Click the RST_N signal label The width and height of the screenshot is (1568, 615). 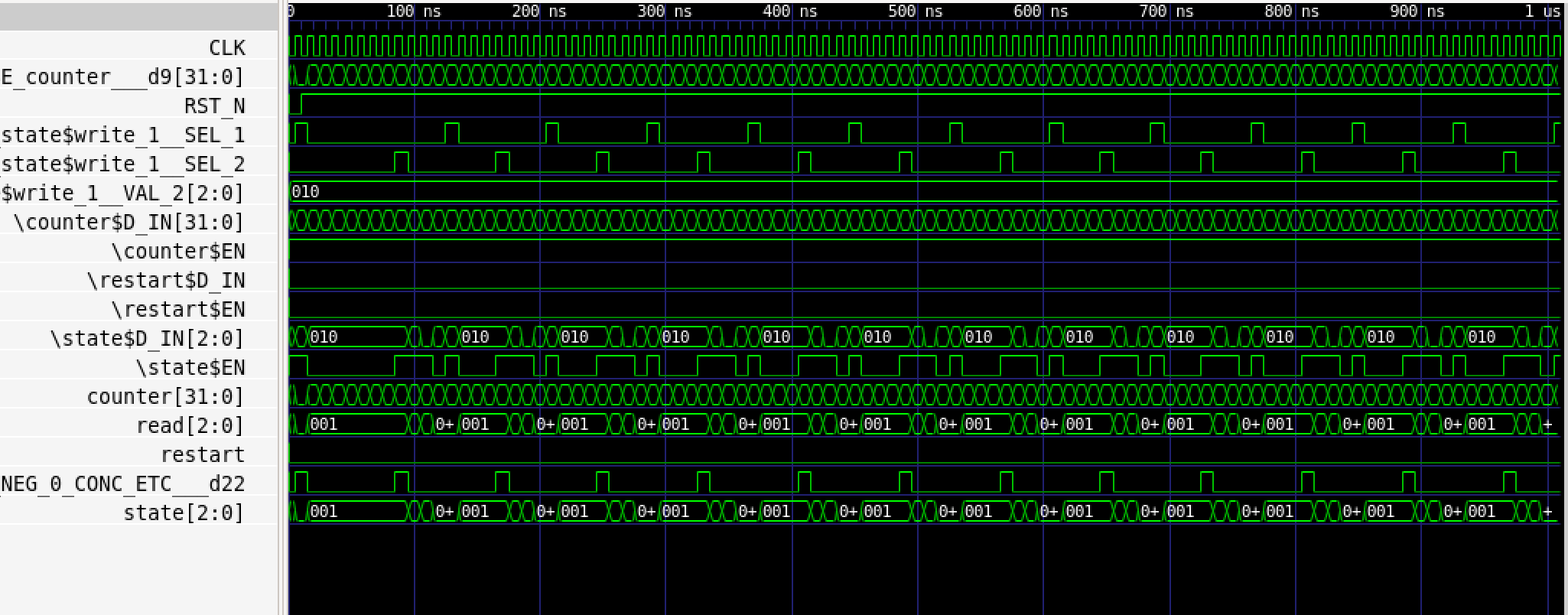pos(214,106)
